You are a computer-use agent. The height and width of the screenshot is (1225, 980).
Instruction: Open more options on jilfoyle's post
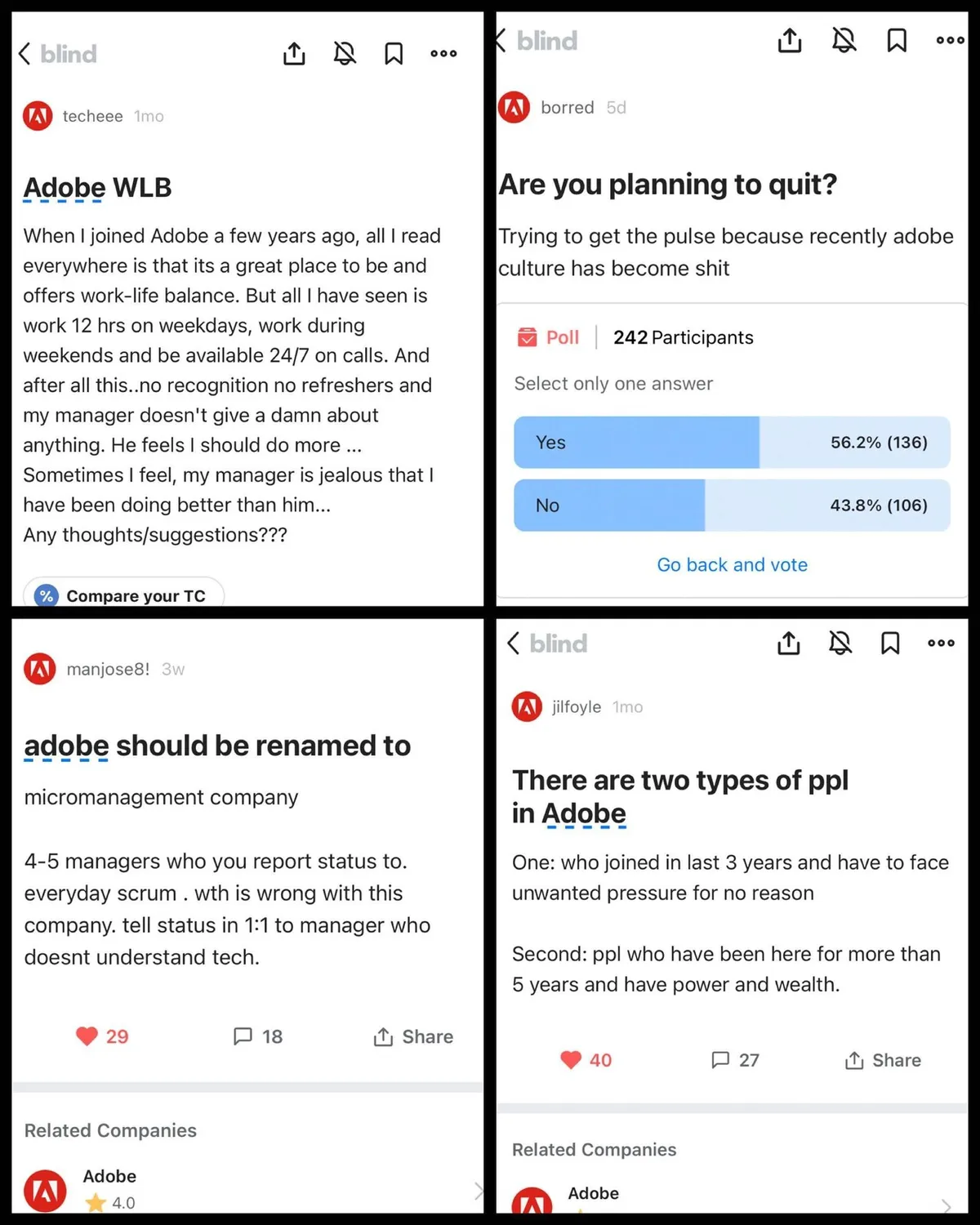[x=941, y=644]
